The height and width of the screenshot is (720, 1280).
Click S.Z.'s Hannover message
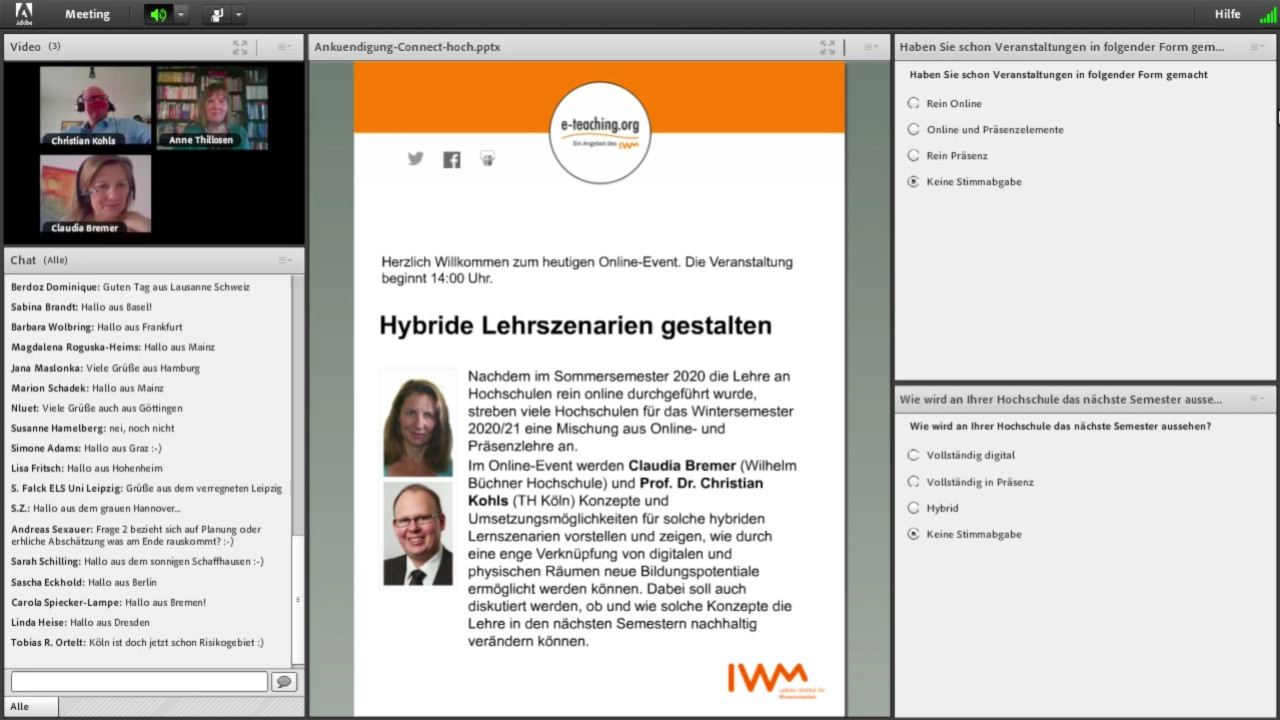pos(95,508)
